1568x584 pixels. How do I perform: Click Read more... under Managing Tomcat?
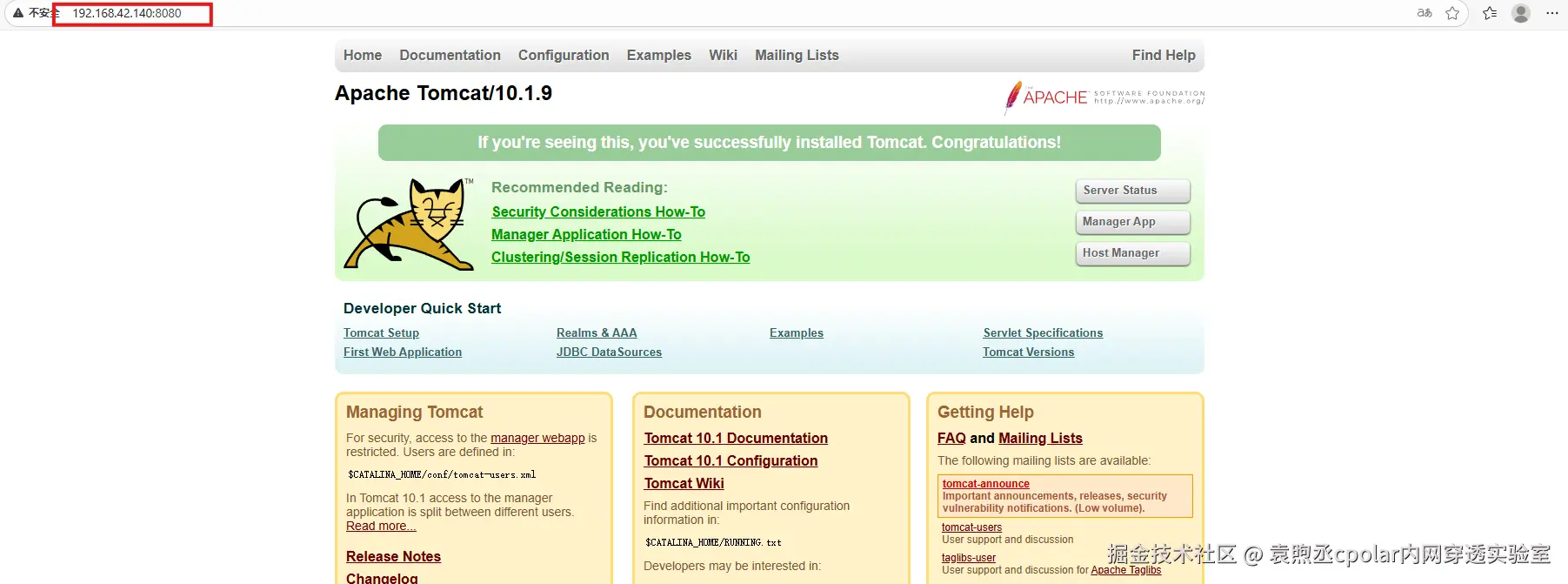pyautogui.click(x=381, y=526)
